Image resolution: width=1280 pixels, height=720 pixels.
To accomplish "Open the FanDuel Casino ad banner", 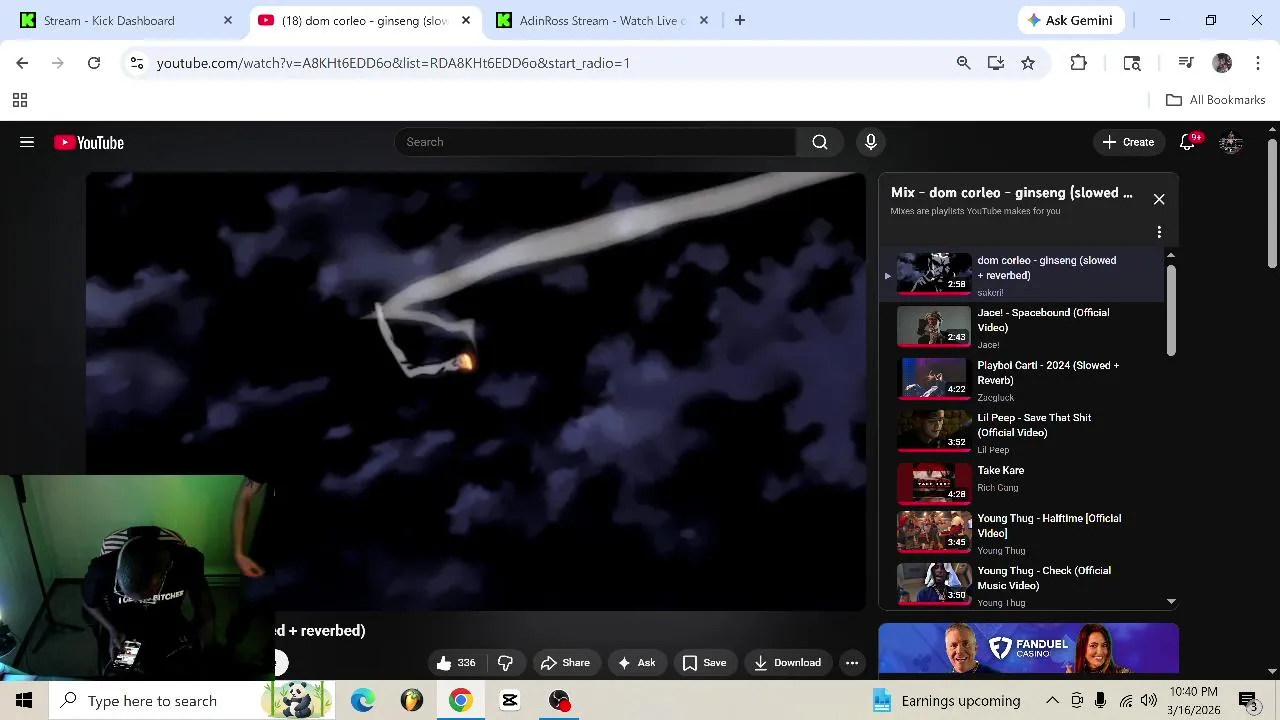I will tap(1028, 648).
